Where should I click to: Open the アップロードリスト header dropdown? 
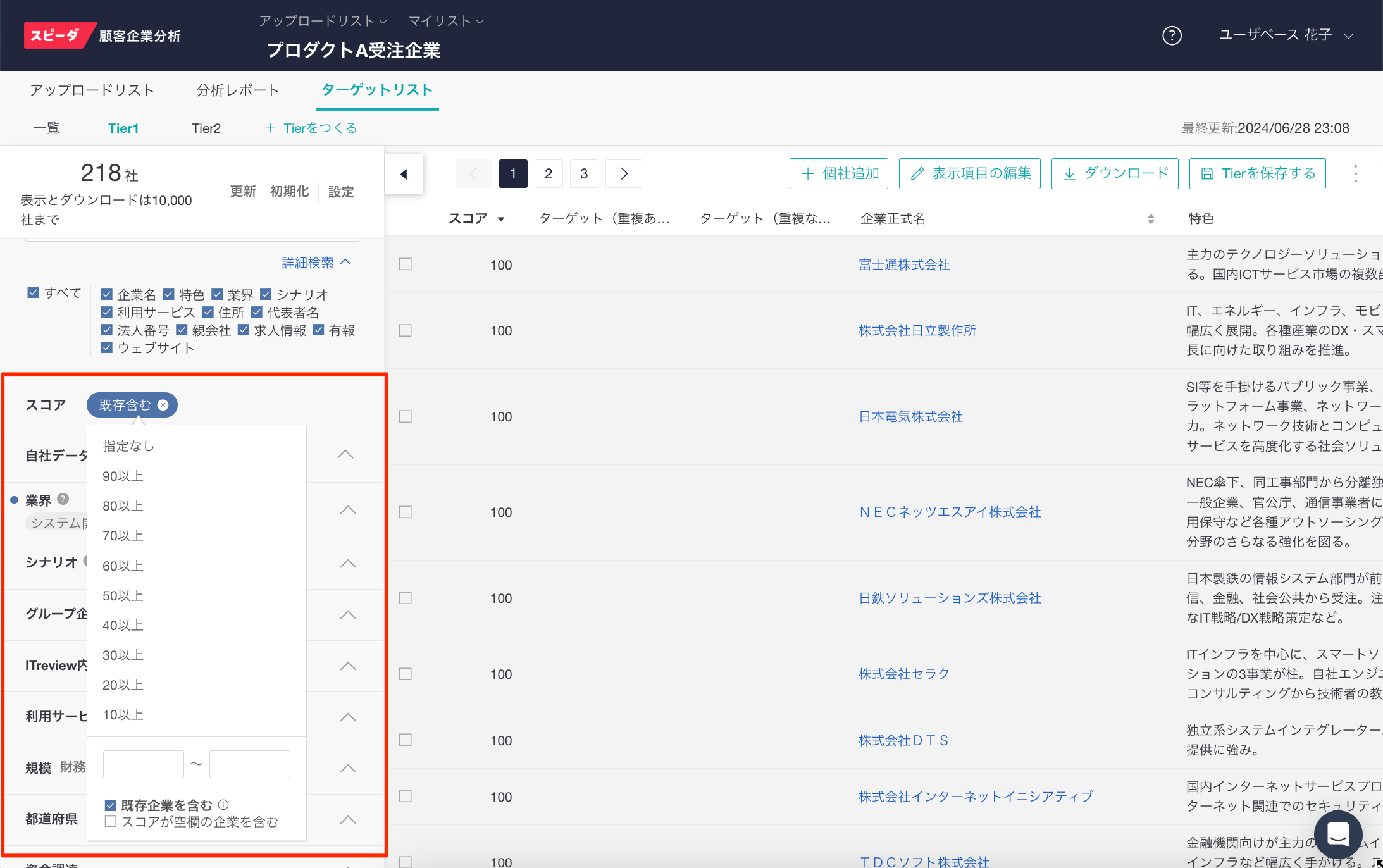coord(323,21)
